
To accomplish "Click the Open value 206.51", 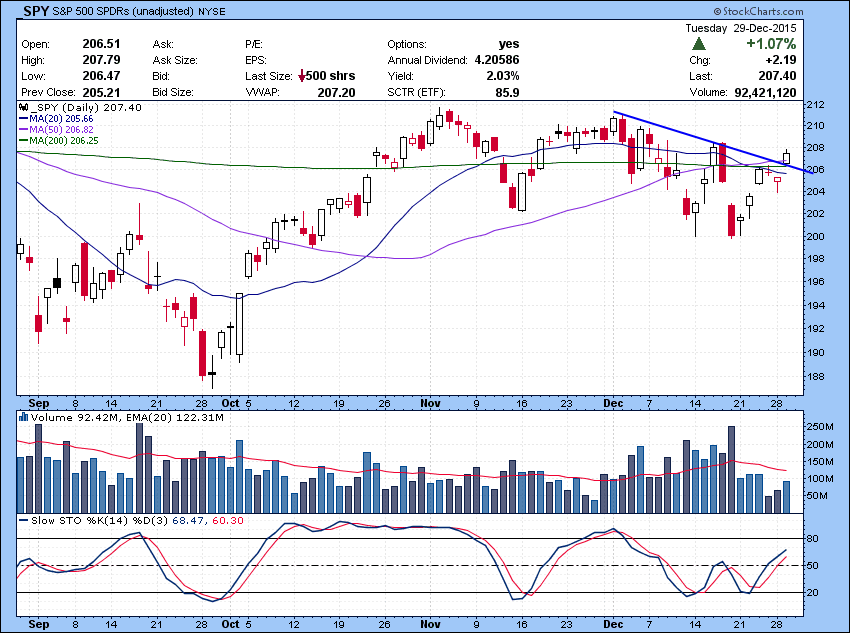I will click(x=101, y=44).
